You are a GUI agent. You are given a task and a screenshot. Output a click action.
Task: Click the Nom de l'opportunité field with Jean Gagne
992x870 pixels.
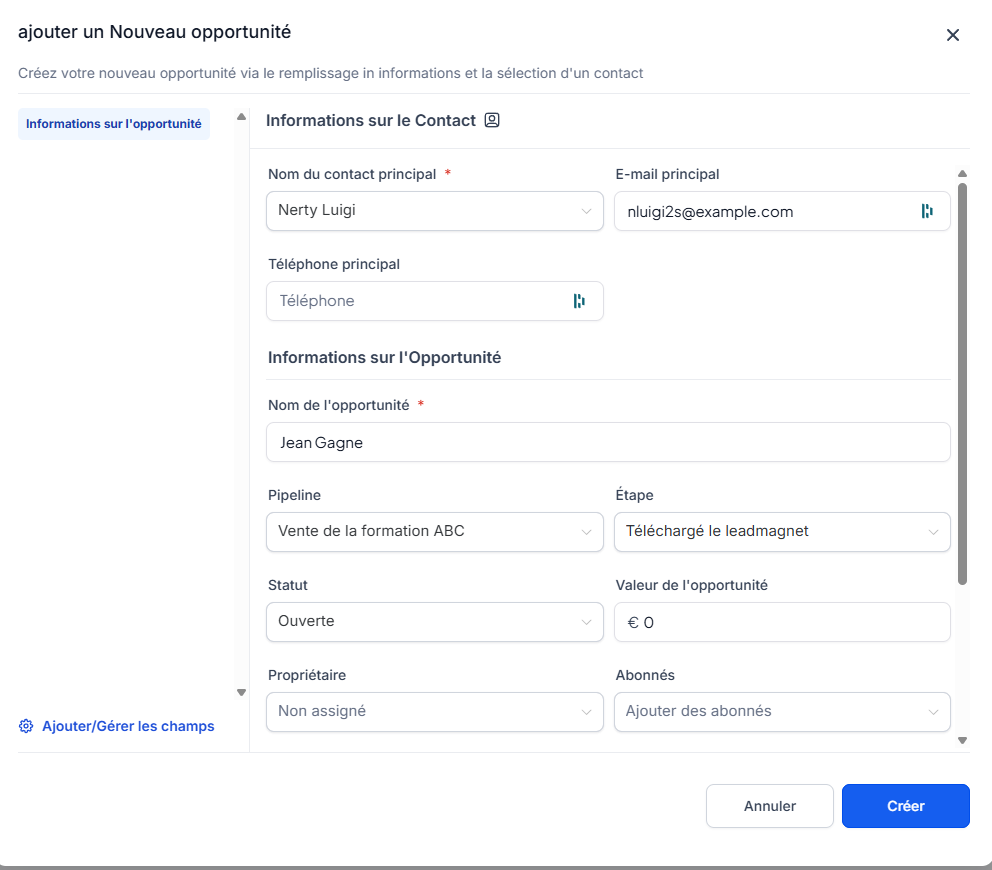tap(608, 442)
